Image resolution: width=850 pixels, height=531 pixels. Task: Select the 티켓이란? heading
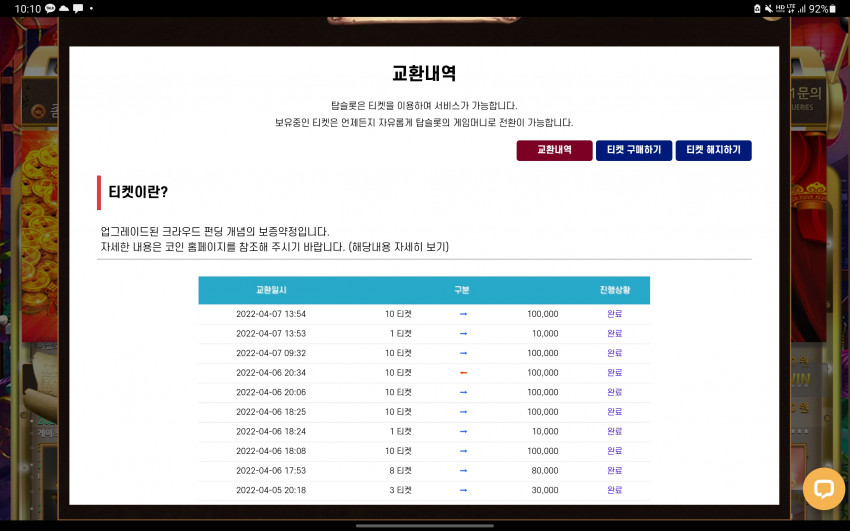click(138, 192)
